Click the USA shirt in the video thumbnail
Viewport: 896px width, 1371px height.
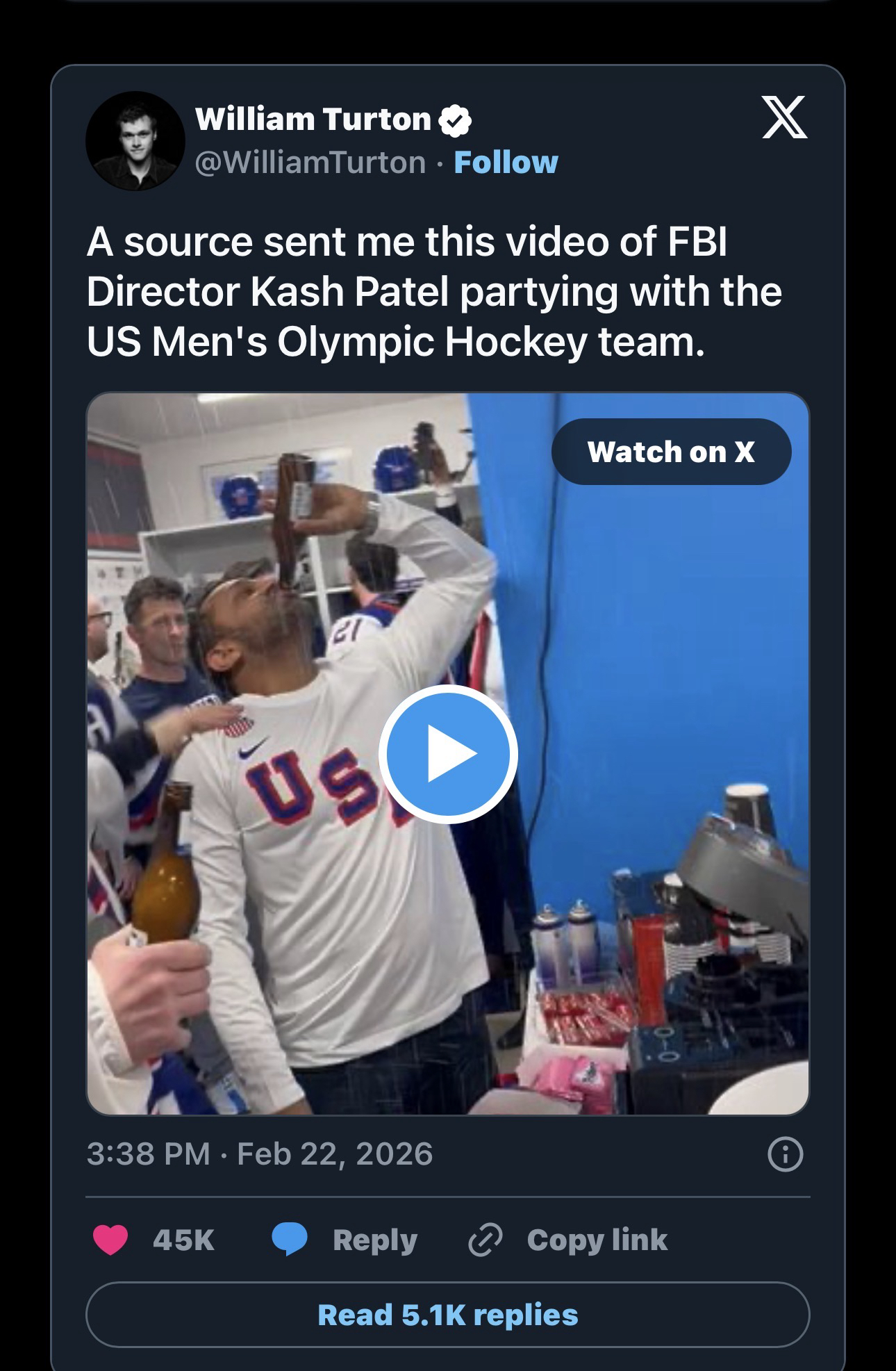click(x=313, y=869)
